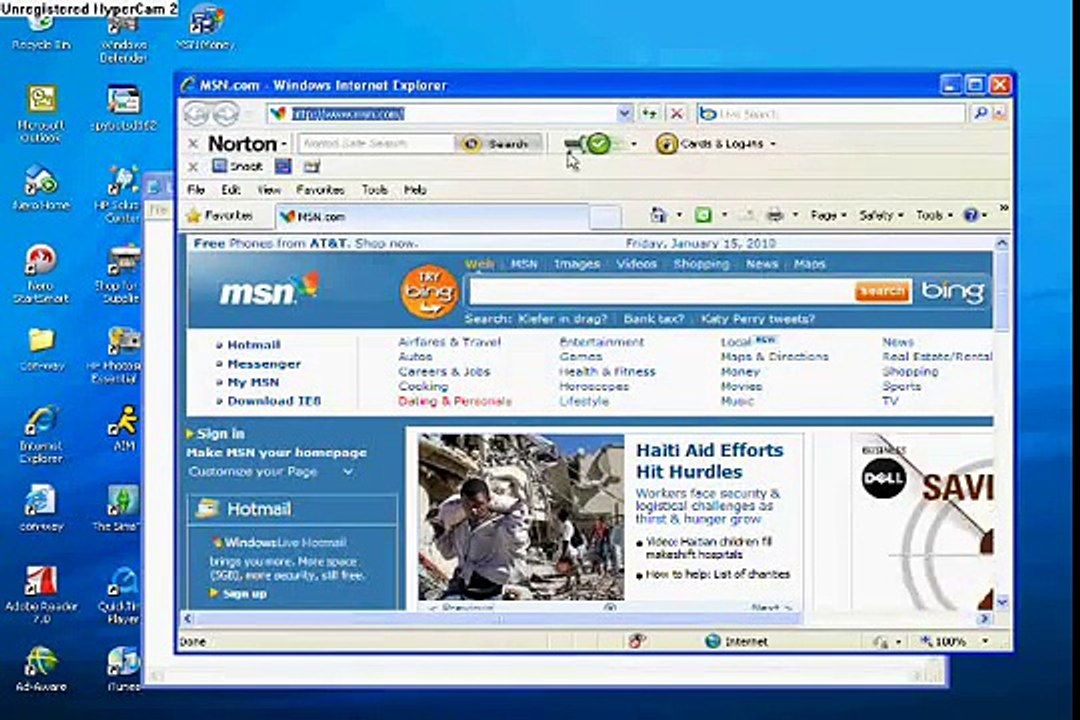Open Adobe Reader 7.0 desktop icon
Viewport: 1080px width, 720px height.
coord(41,595)
